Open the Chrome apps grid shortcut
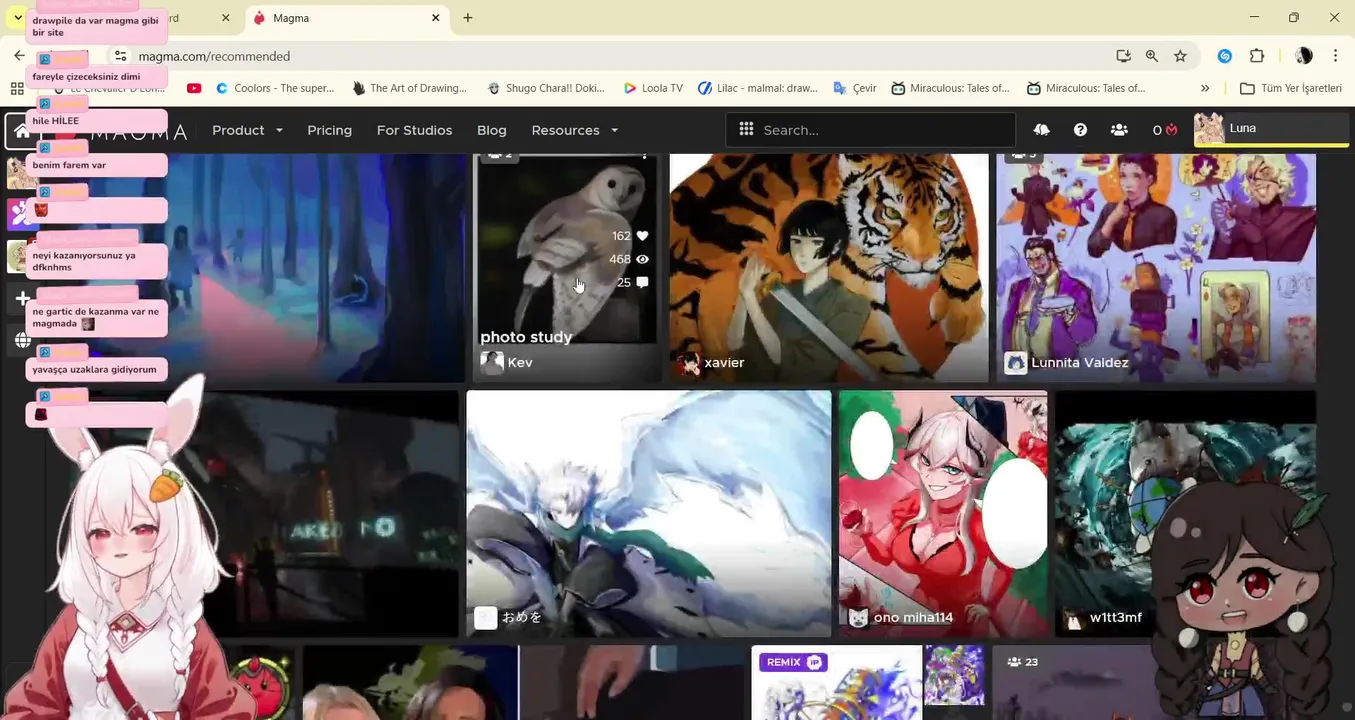 click(x=17, y=88)
